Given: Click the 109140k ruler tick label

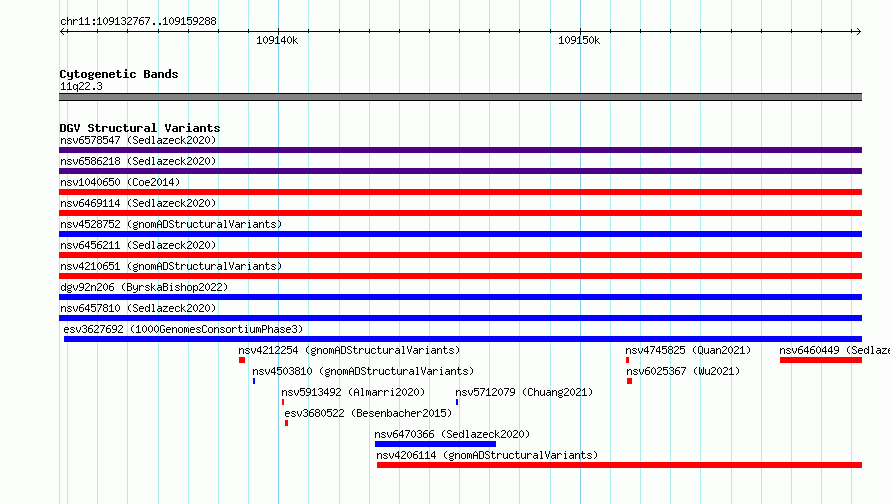Looking at the screenshot, I should (x=277, y=40).
